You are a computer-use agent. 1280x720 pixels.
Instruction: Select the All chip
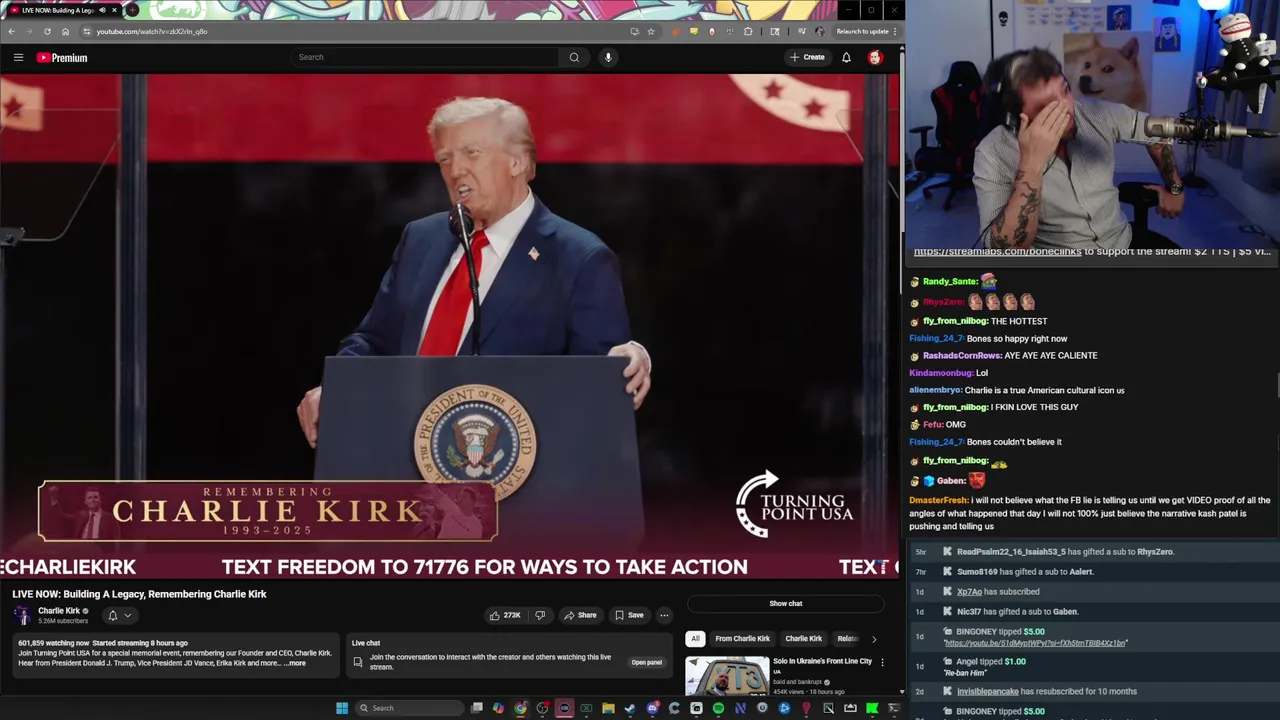point(695,638)
